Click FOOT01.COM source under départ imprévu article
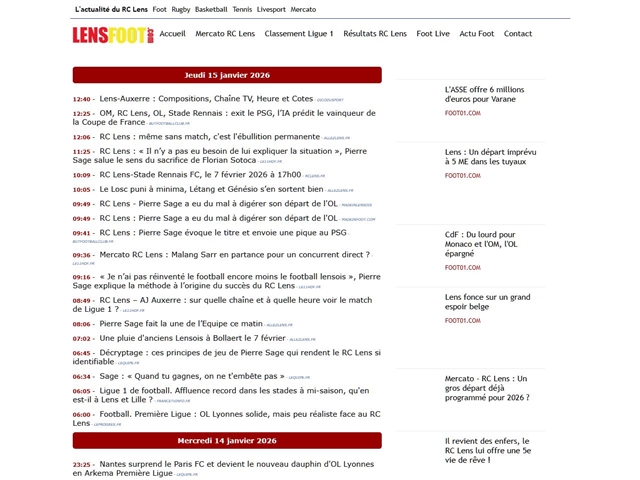 pos(463,176)
